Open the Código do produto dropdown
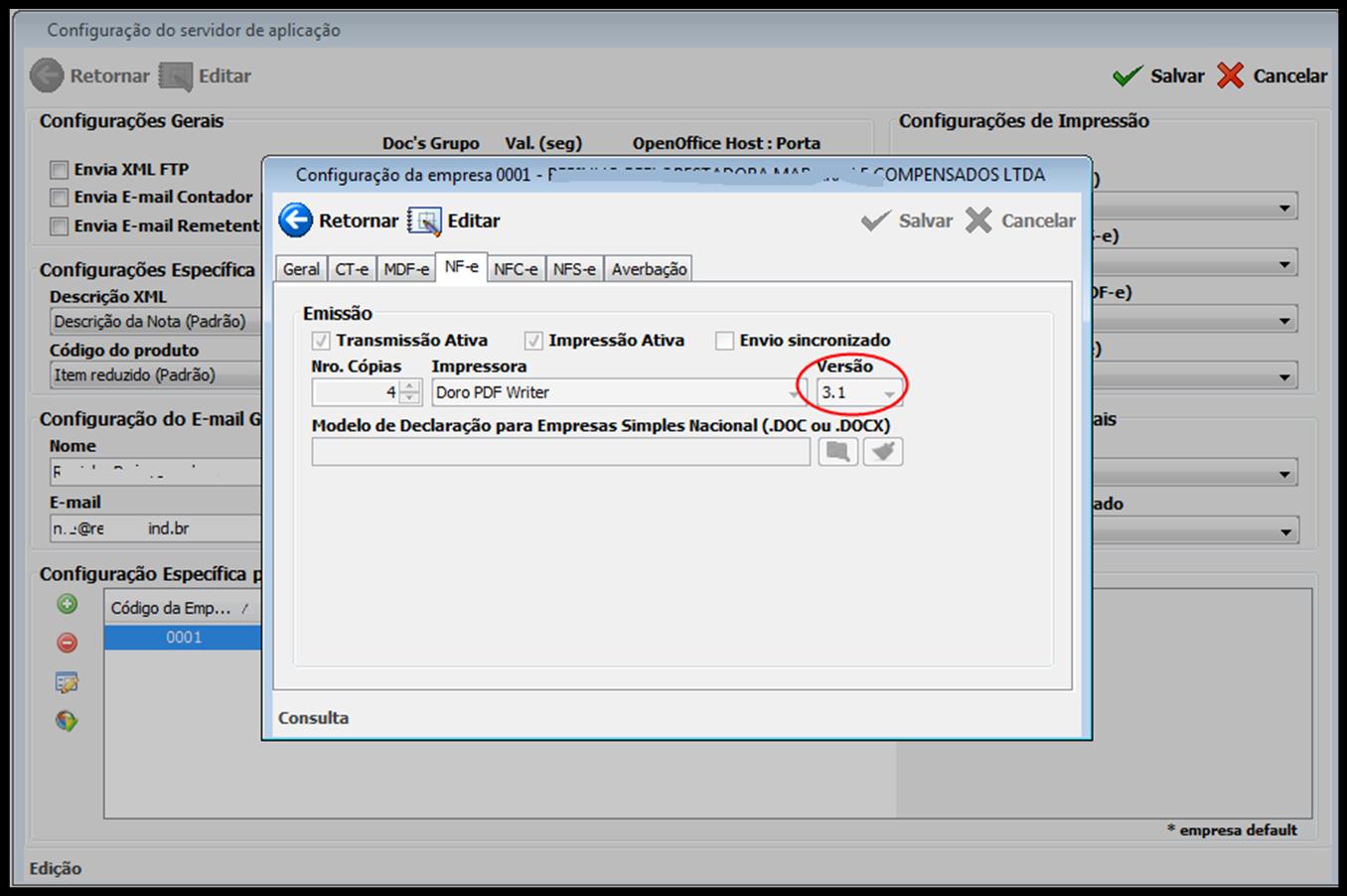1347x896 pixels. tap(156, 375)
